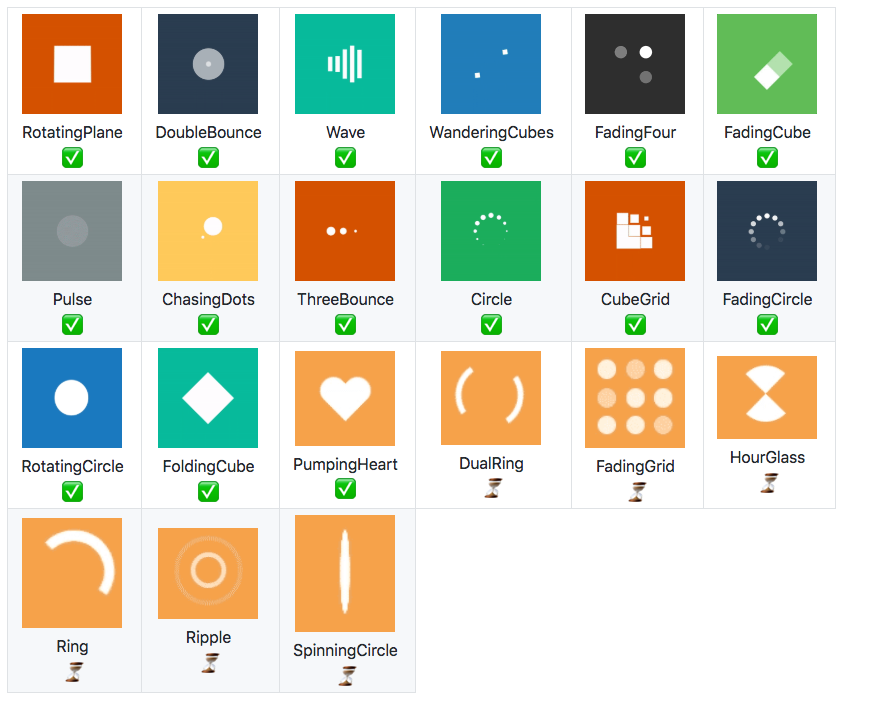Viewport: 881px width, 703px height.
Task: Click the "DoubleBounce" label text
Action: coord(208,133)
